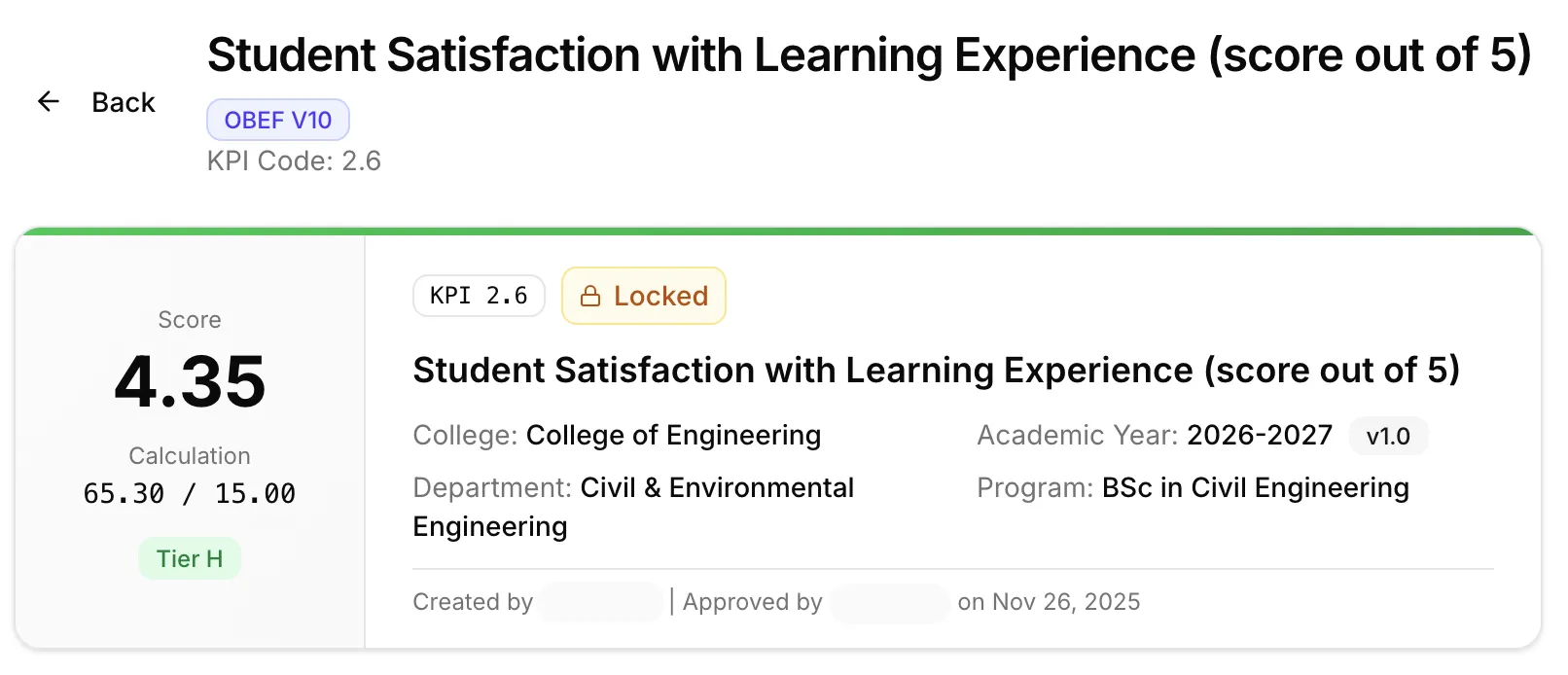Click the redacted Approved by name
Image resolution: width=1568 pixels, height=675 pixels.
tap(890, 602)
